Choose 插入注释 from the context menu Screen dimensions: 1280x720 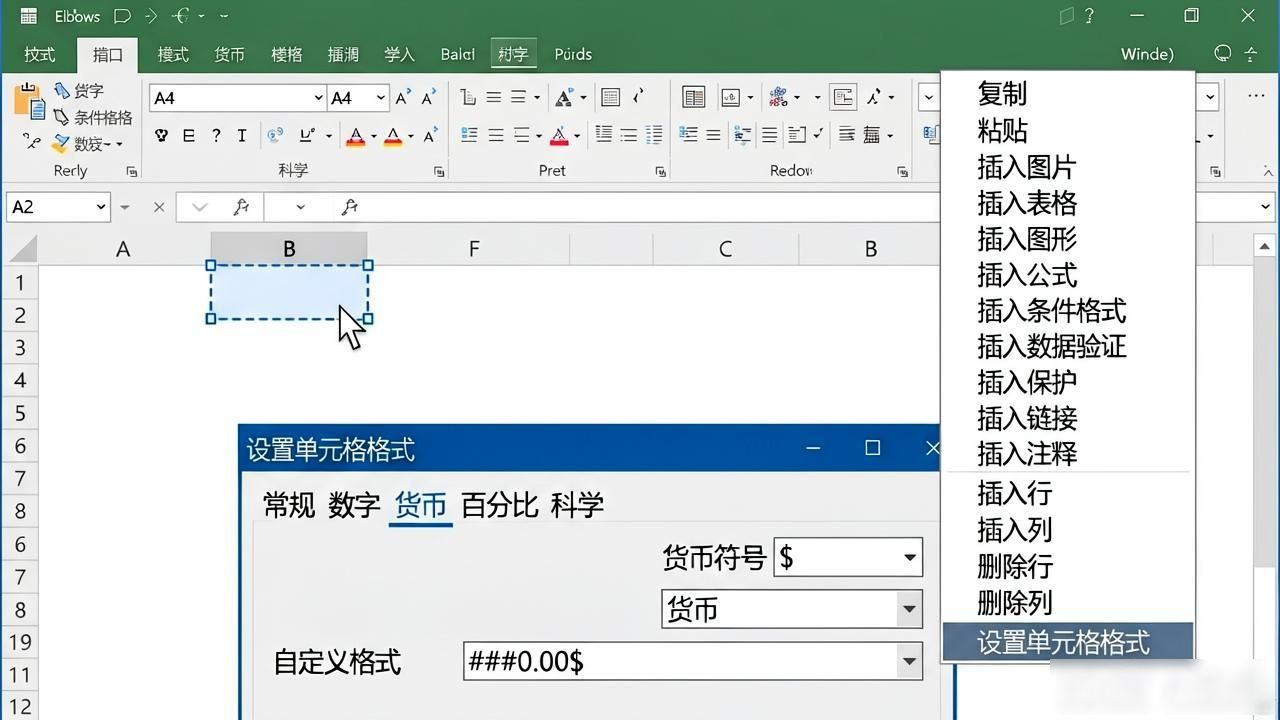click(1067, 454)
